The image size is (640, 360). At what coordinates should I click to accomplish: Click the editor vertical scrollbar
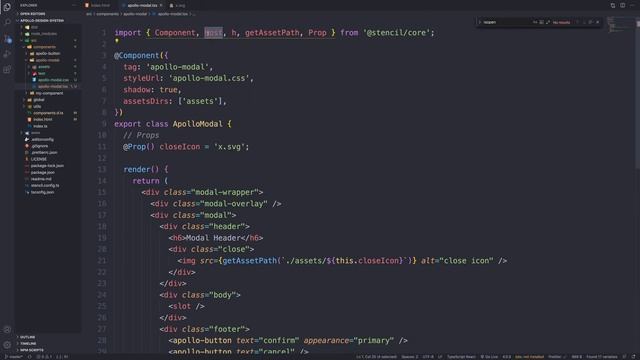[x=638, y=94]
